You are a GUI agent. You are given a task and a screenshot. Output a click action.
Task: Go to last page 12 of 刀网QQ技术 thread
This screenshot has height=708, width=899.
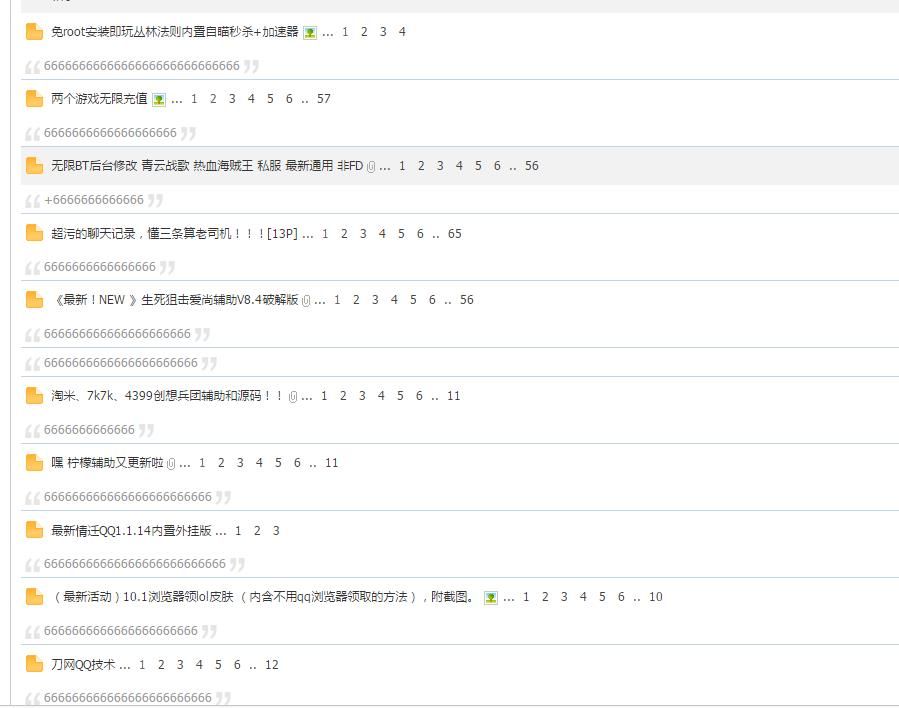pyautogui.click(x=272, y=665)
